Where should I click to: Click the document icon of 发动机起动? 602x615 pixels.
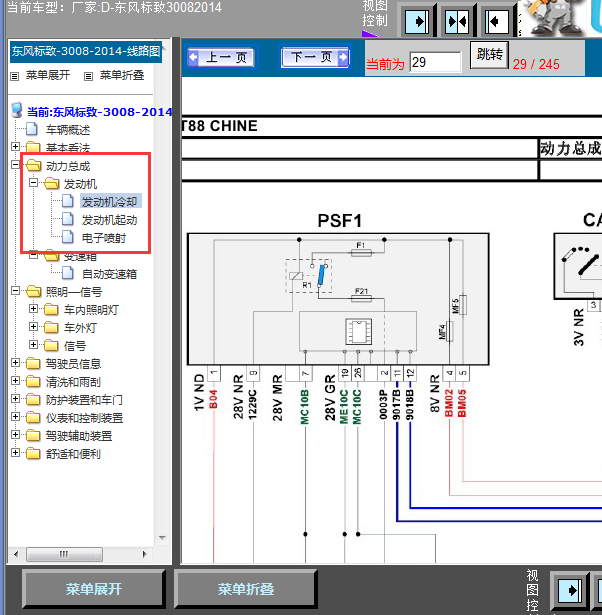67,219
